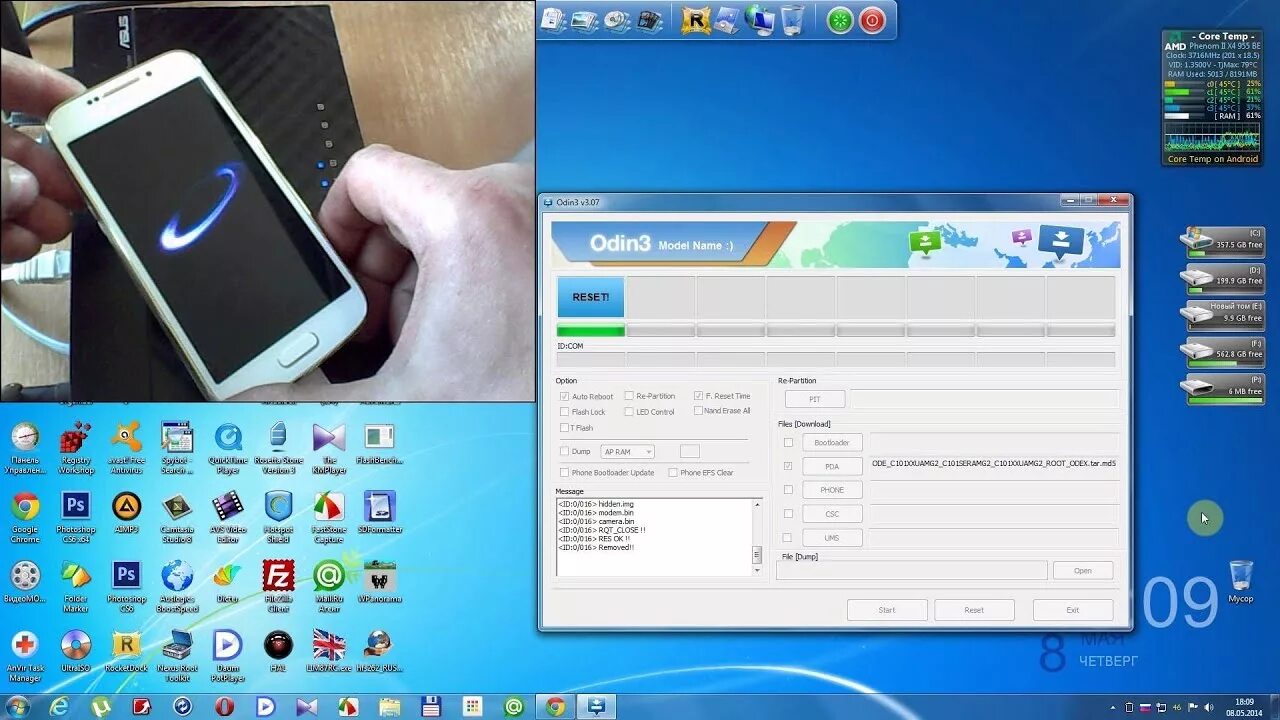Open Internet Explorer from the taskbar

[x=60, y=707]
